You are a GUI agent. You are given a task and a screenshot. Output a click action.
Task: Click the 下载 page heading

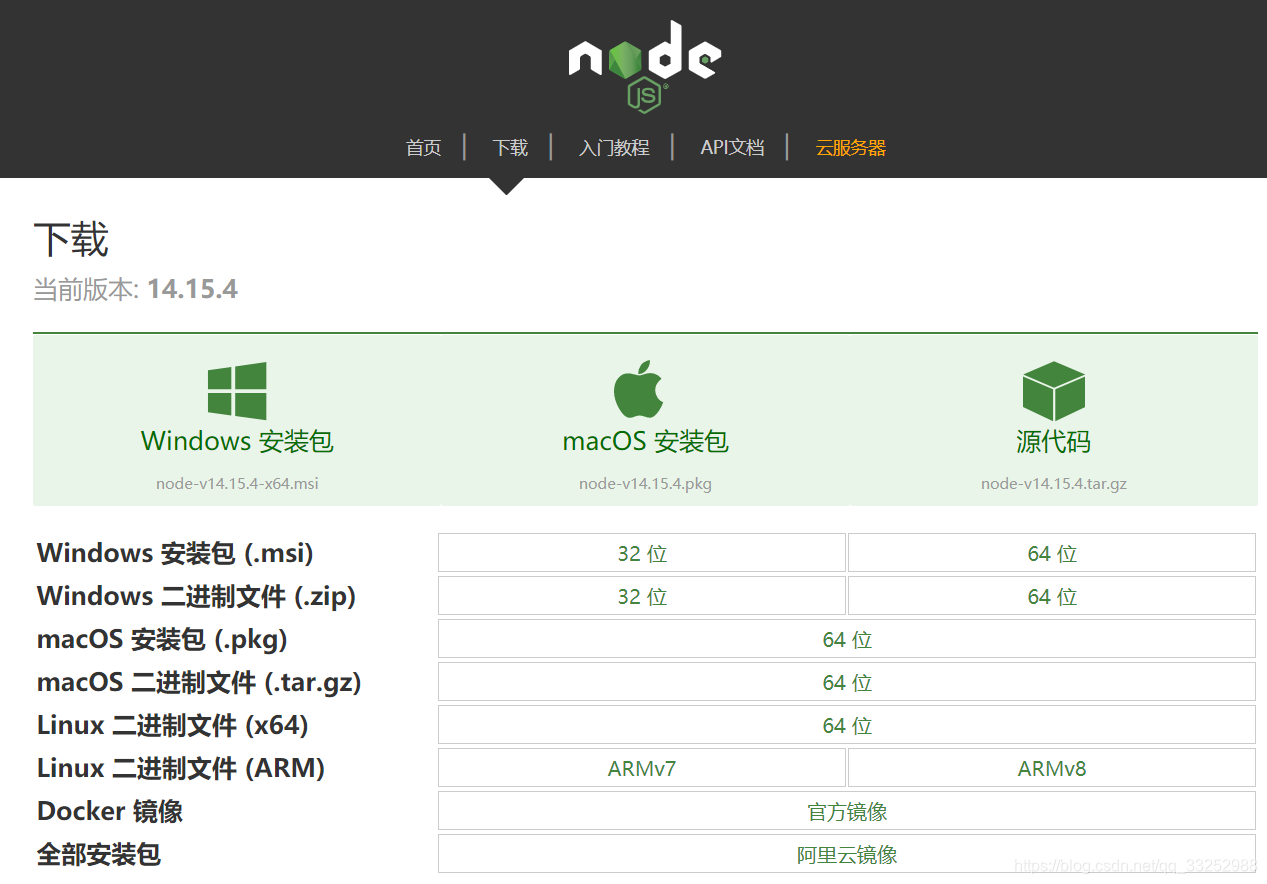coord(71,240)
